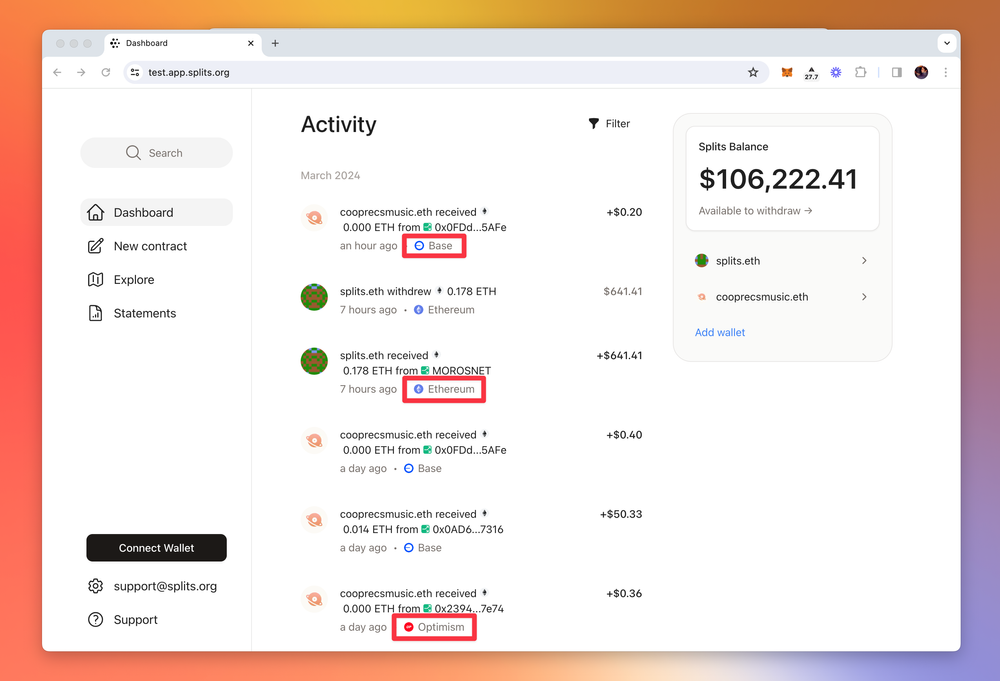The height and width of the screenshot is (681, 1000).
Task: Open the browser extensions puzzle icon
Action: point(861,72)
